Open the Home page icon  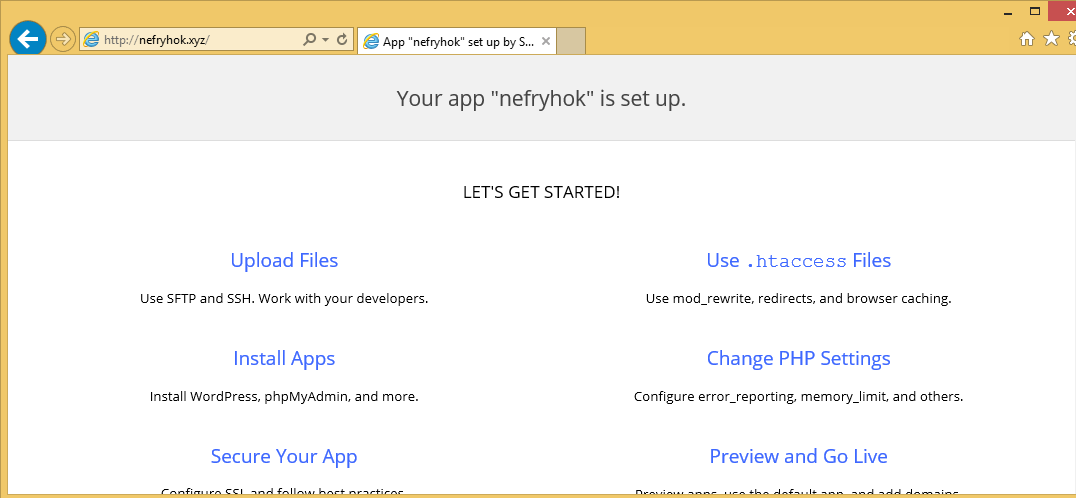(1027, 39)
